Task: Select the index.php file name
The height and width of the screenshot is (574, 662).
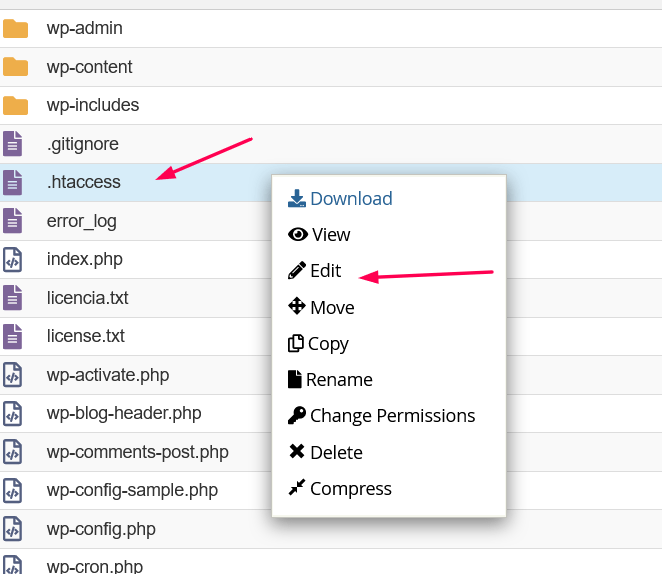Action: (84, 260)
